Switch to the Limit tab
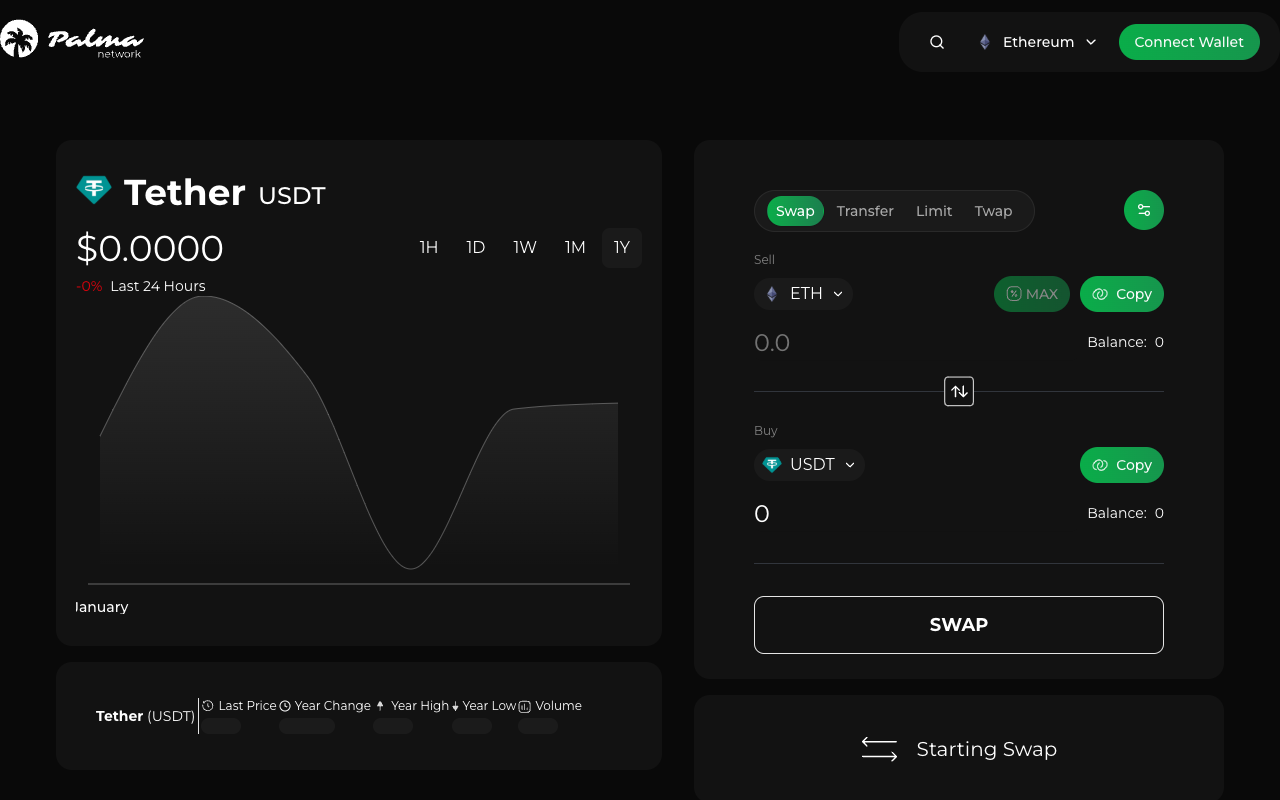 pos(934,211)
